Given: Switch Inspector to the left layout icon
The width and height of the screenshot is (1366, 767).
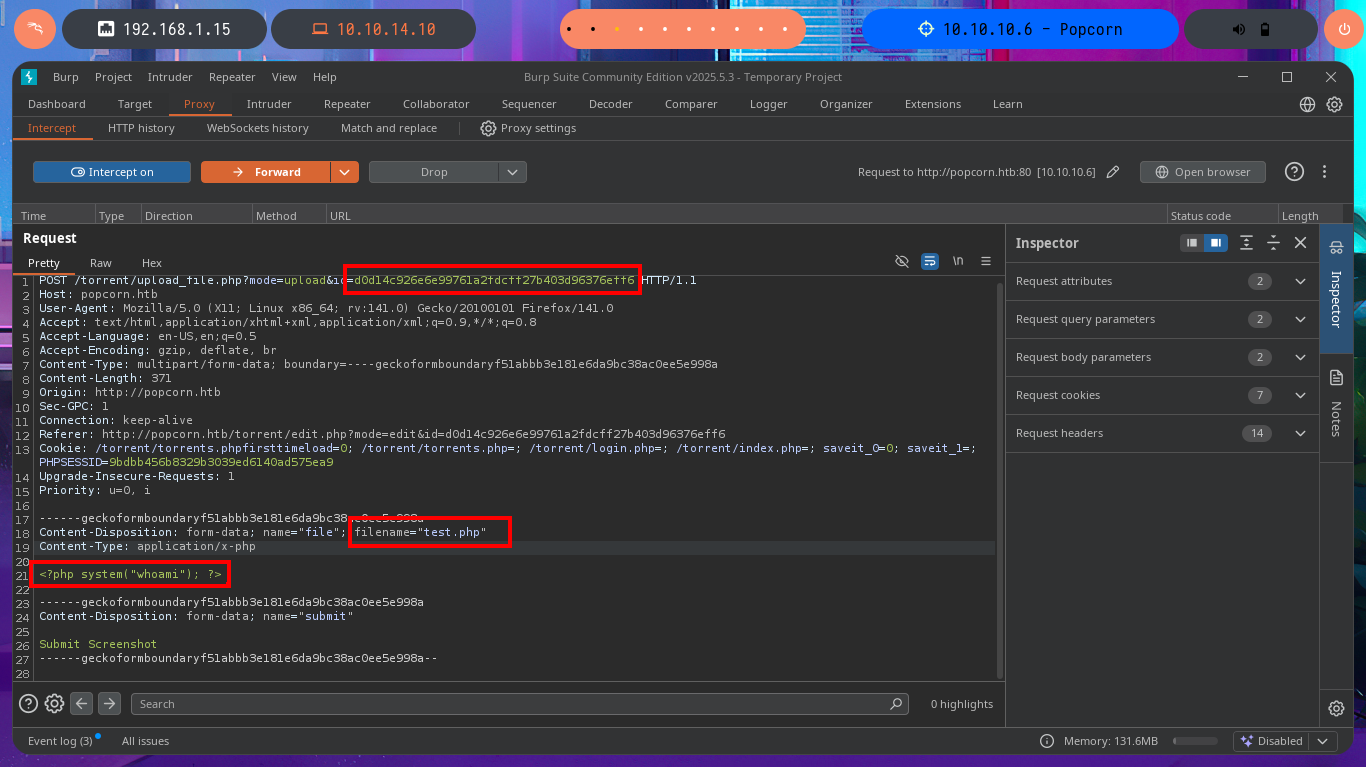Looking at the screenshot, I should [1191, 243].
